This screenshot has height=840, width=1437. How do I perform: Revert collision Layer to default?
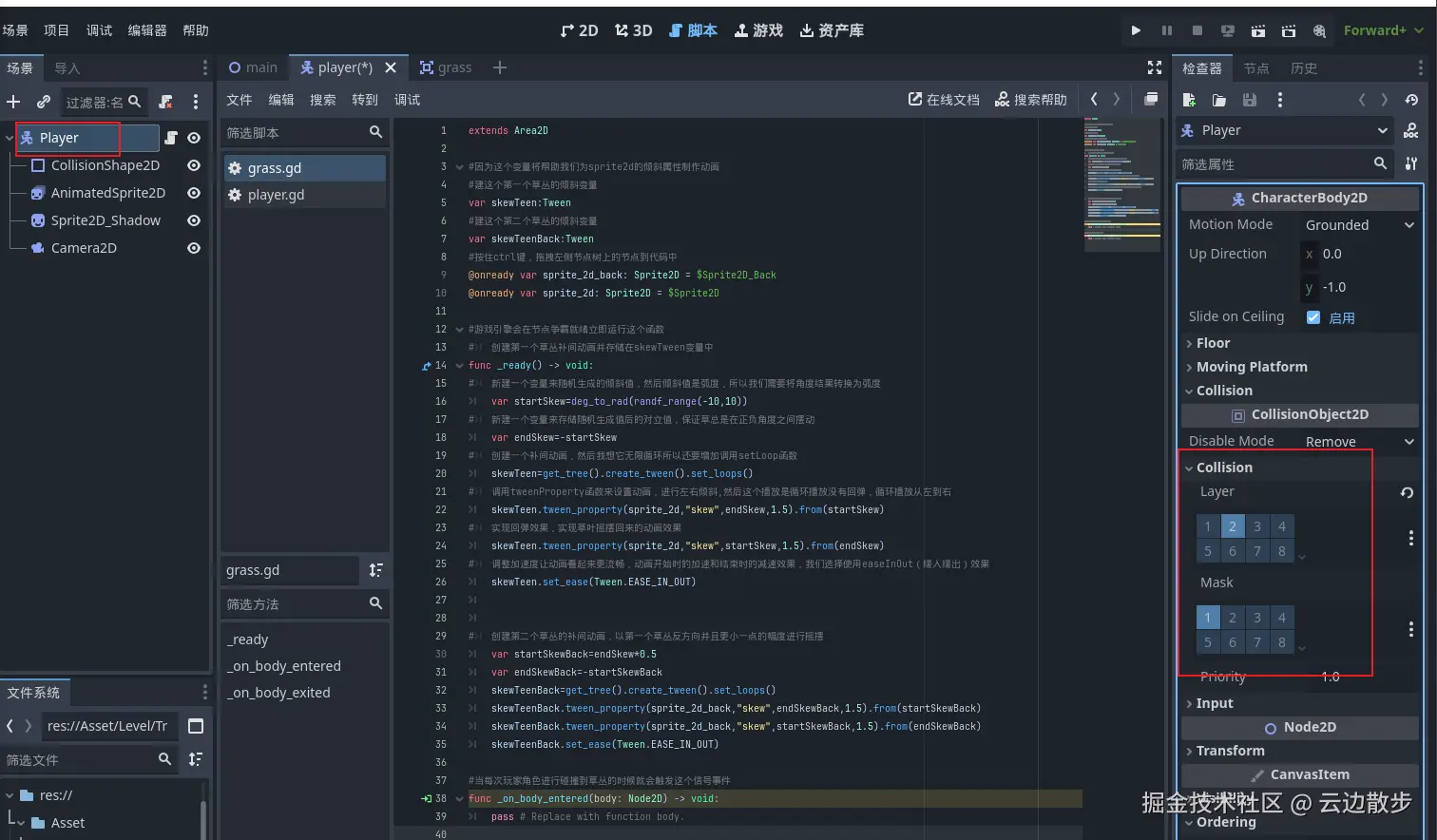point(1407,492)
